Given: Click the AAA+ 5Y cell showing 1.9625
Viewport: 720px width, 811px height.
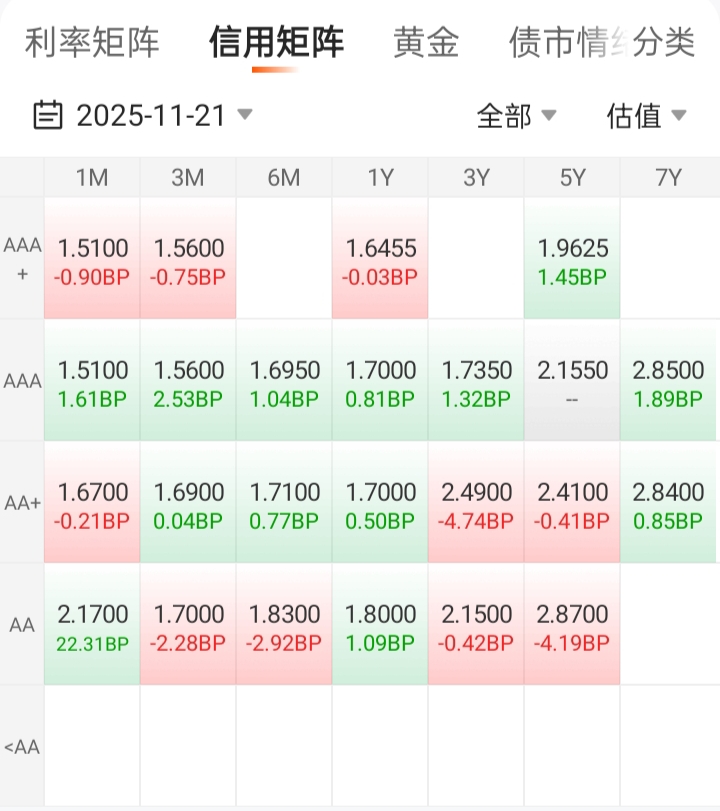Looking at the screenshot, I should pyautogui.click(x=572, y=259).
